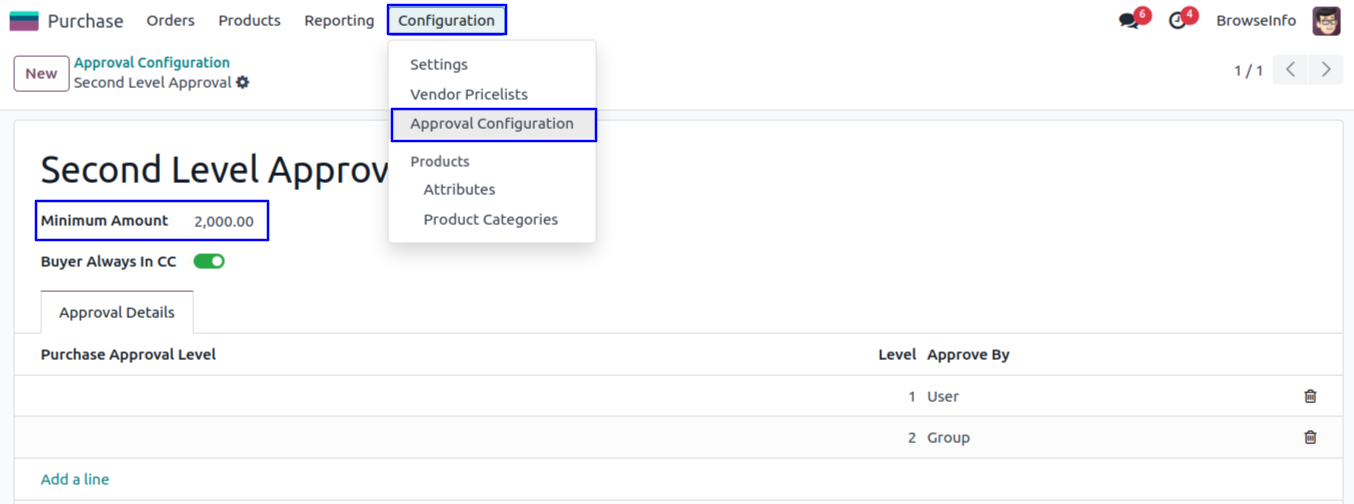Choose Vendor Pricelists from the menu

[469, 94]
